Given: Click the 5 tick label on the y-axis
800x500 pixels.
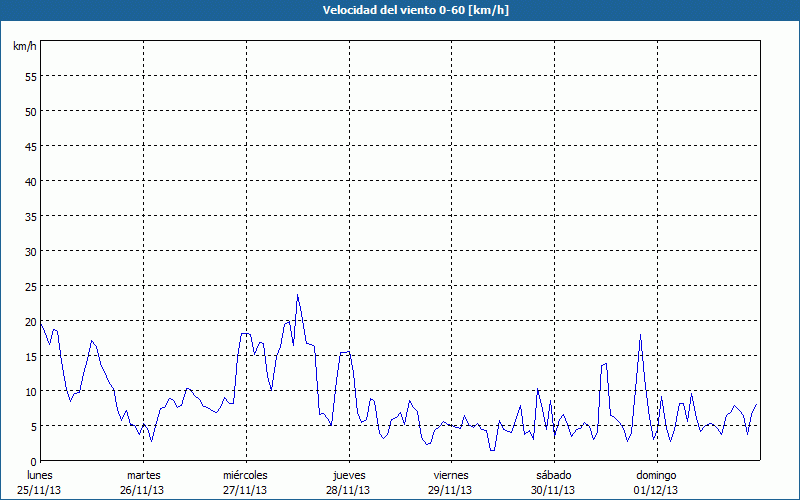Looking at the screenshot, I should coord(33,426).
